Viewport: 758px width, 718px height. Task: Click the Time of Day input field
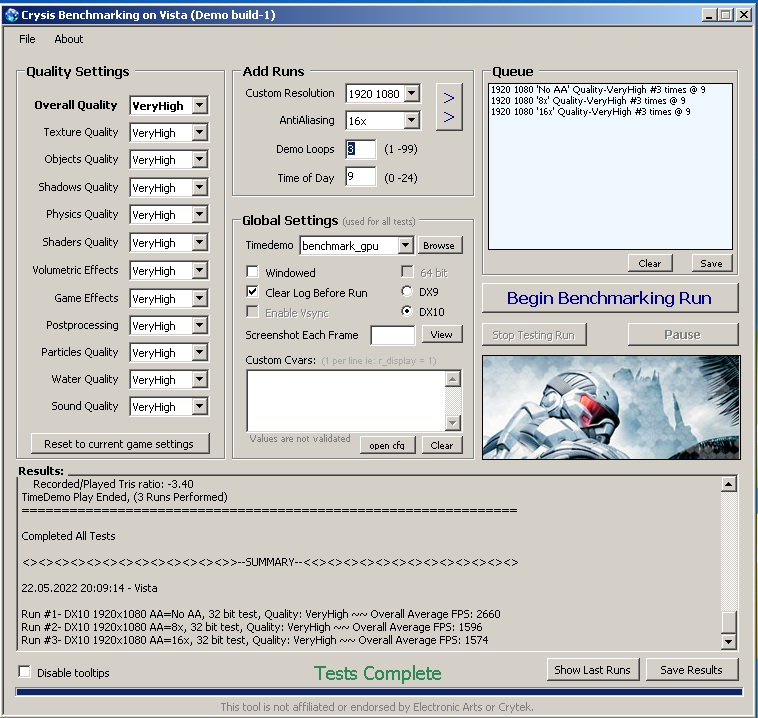coord(361,176)
